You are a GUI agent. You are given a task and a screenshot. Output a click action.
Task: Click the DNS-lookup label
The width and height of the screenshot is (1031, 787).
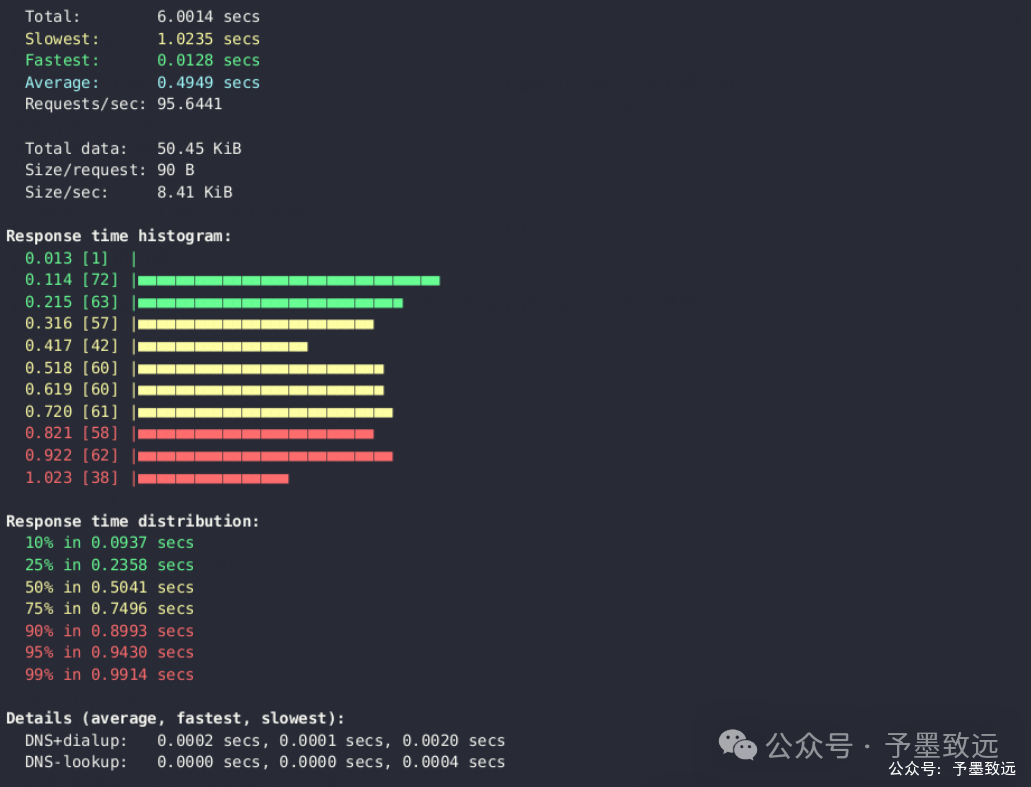tap(76, 762)
